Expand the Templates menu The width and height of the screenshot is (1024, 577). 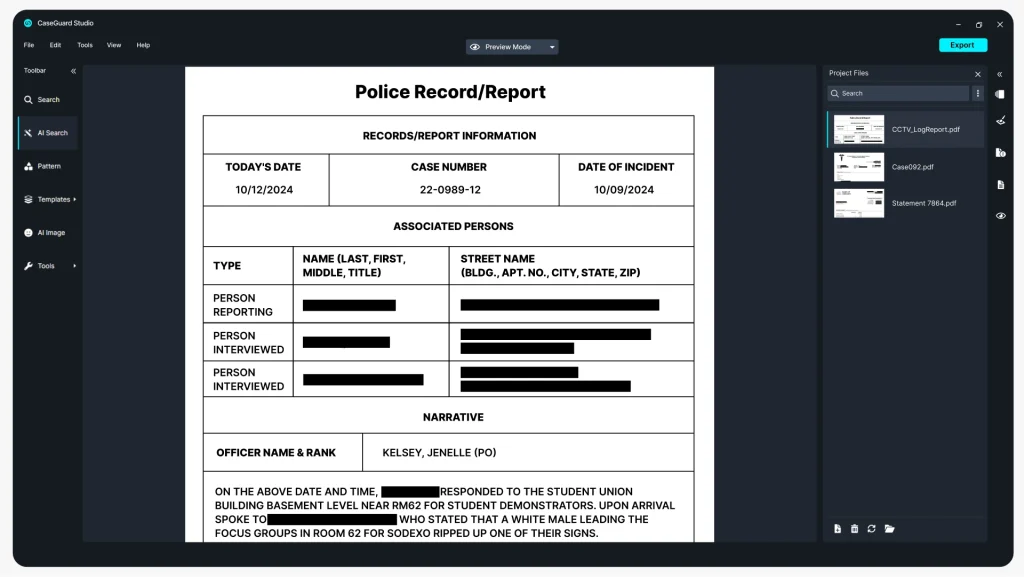46,199
